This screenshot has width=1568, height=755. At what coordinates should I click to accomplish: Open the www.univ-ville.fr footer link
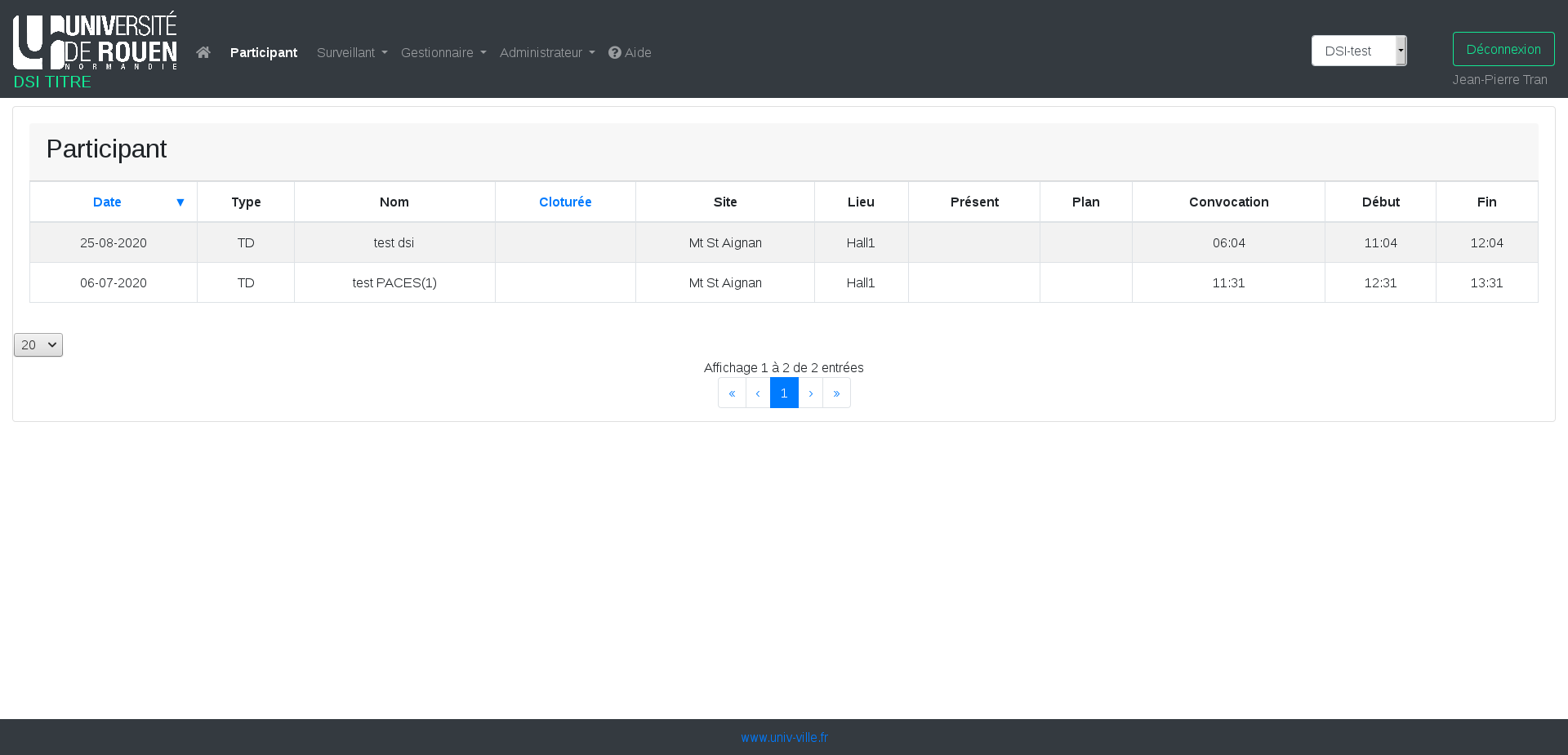tap(784, 738)
